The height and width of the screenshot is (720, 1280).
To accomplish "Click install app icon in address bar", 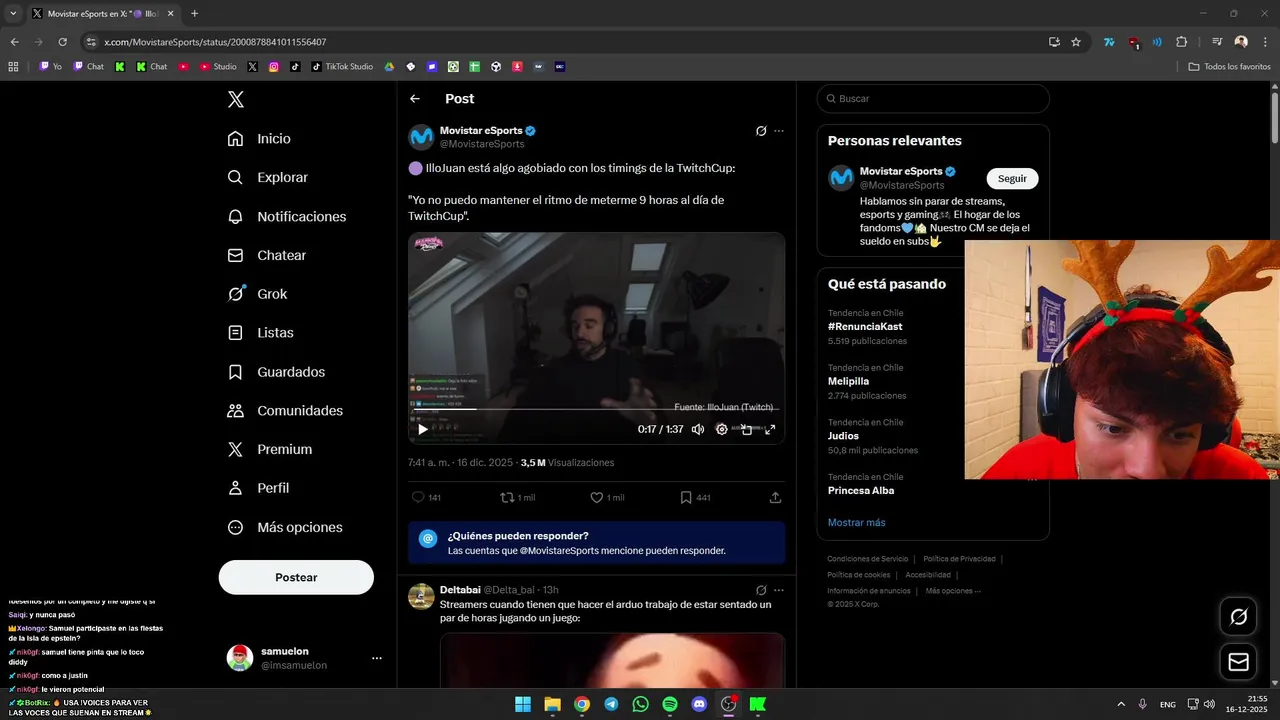I will pos(1054,42).
